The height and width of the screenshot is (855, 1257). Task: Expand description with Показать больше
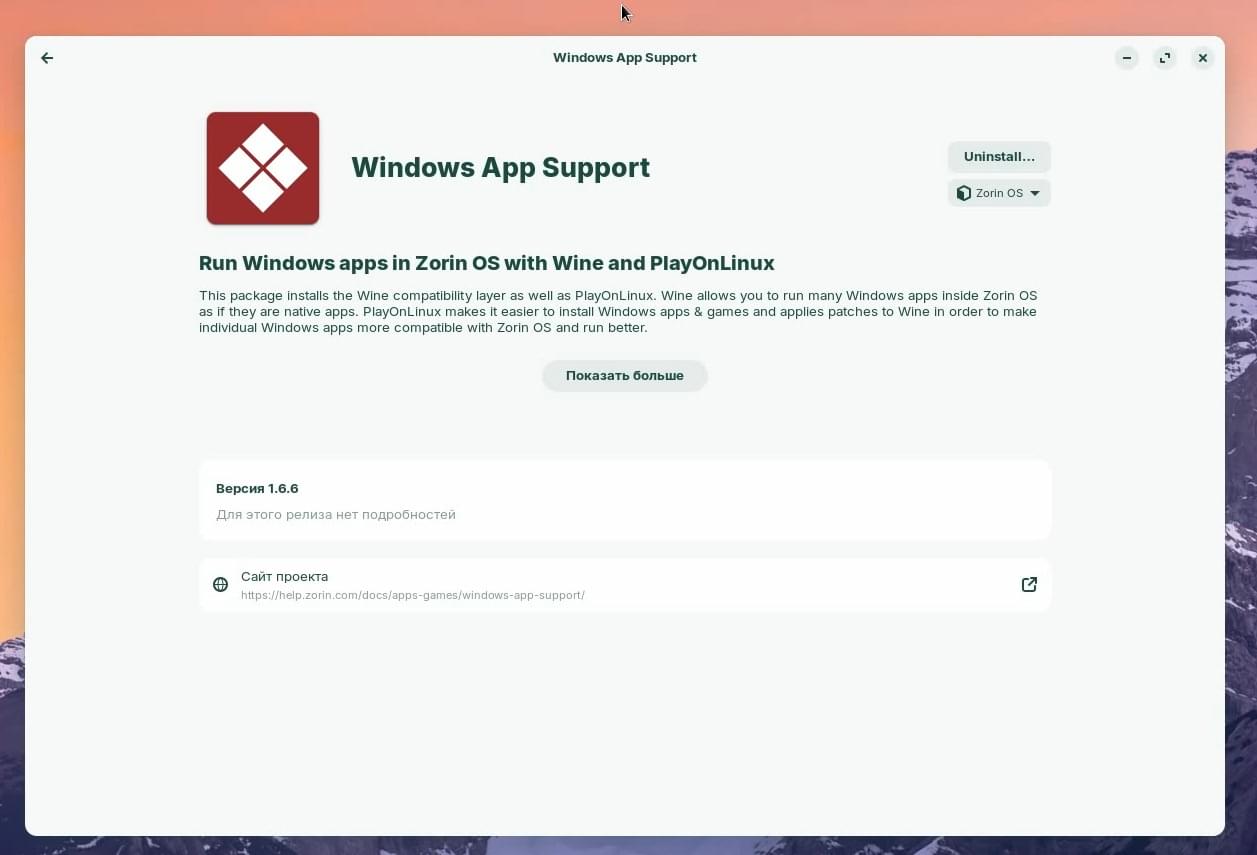click(x=625, y=376)
